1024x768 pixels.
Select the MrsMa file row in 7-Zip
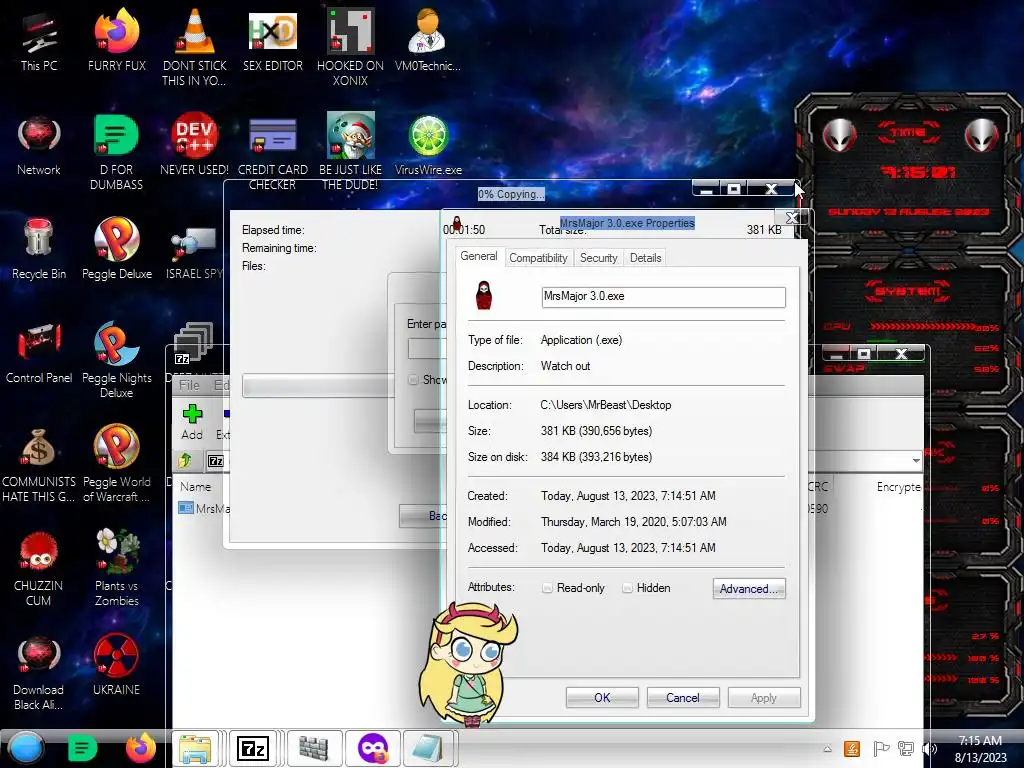pos(204,509)
